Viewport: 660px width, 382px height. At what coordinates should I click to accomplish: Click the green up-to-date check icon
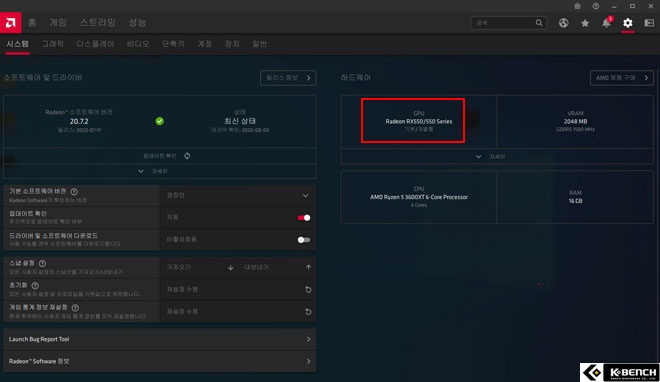(160, 121)
